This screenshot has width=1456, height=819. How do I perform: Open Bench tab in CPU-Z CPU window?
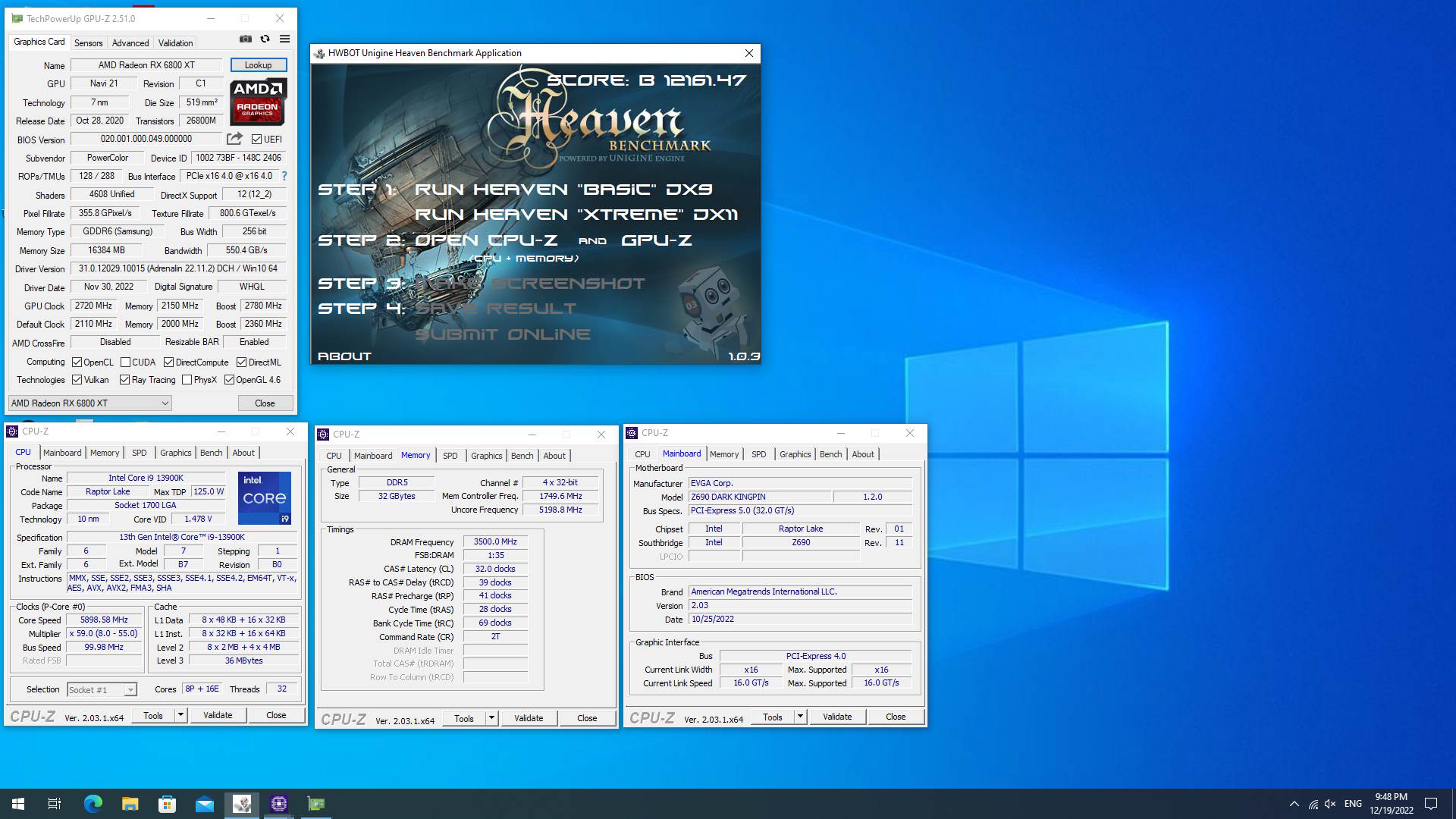(211, 453)
